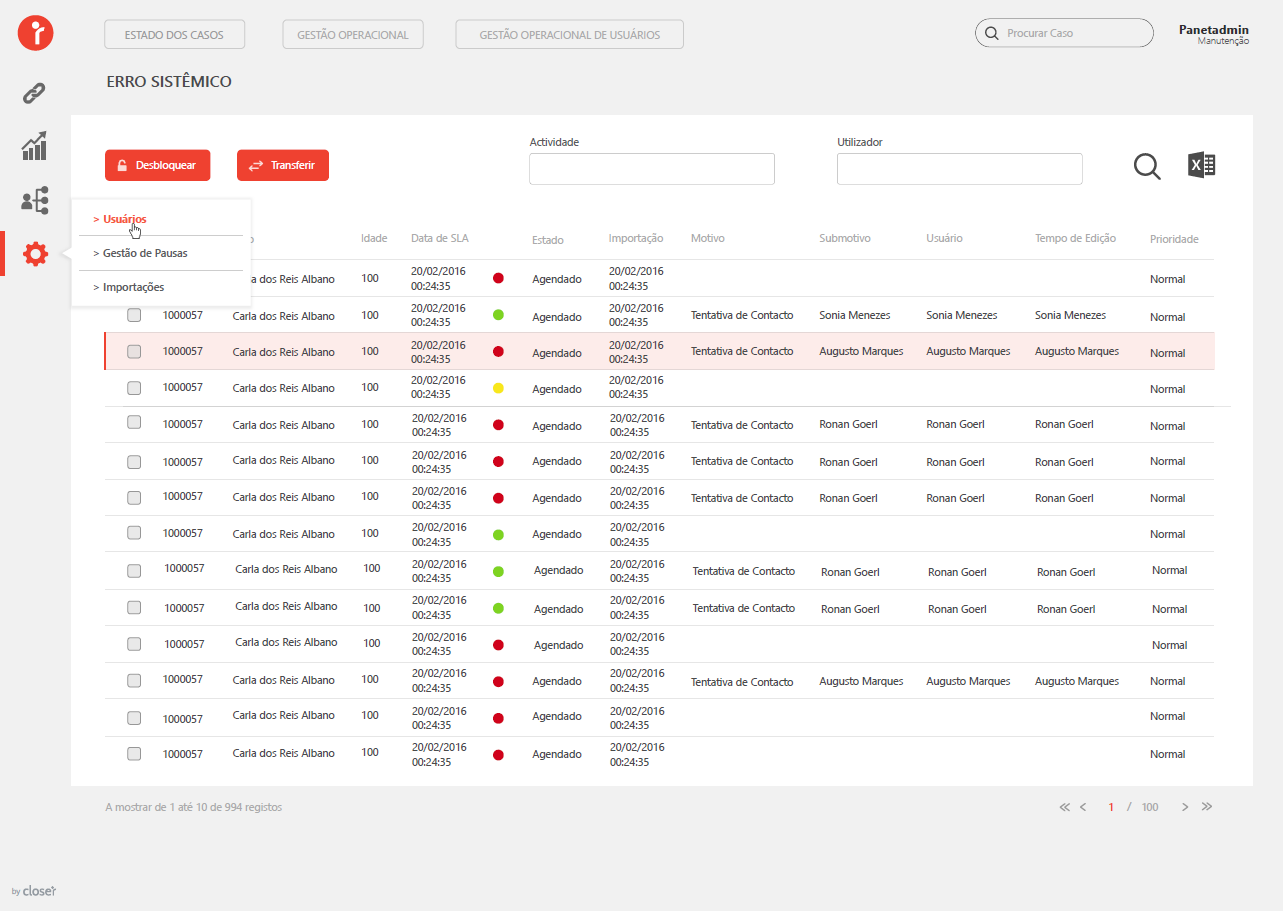
Task: Sort by the Tempo de Edição header
Action: click(x=1075, y=238)
